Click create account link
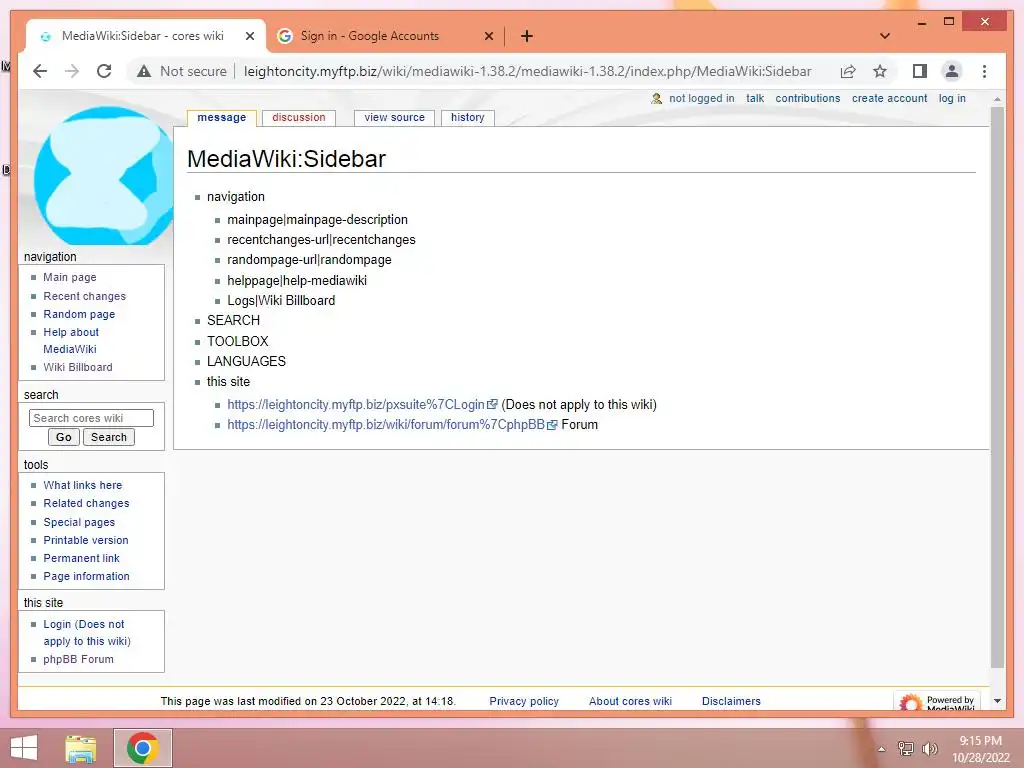 pyautogui.click(x=889, y=99)
